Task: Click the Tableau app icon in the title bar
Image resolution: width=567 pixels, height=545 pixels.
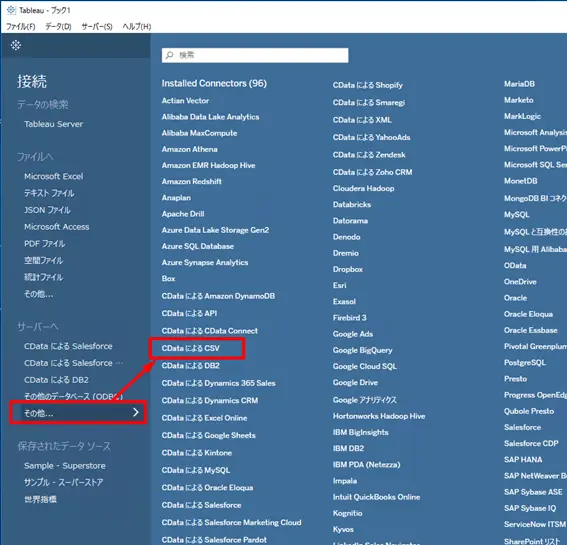Action: (x=11, y=10)
